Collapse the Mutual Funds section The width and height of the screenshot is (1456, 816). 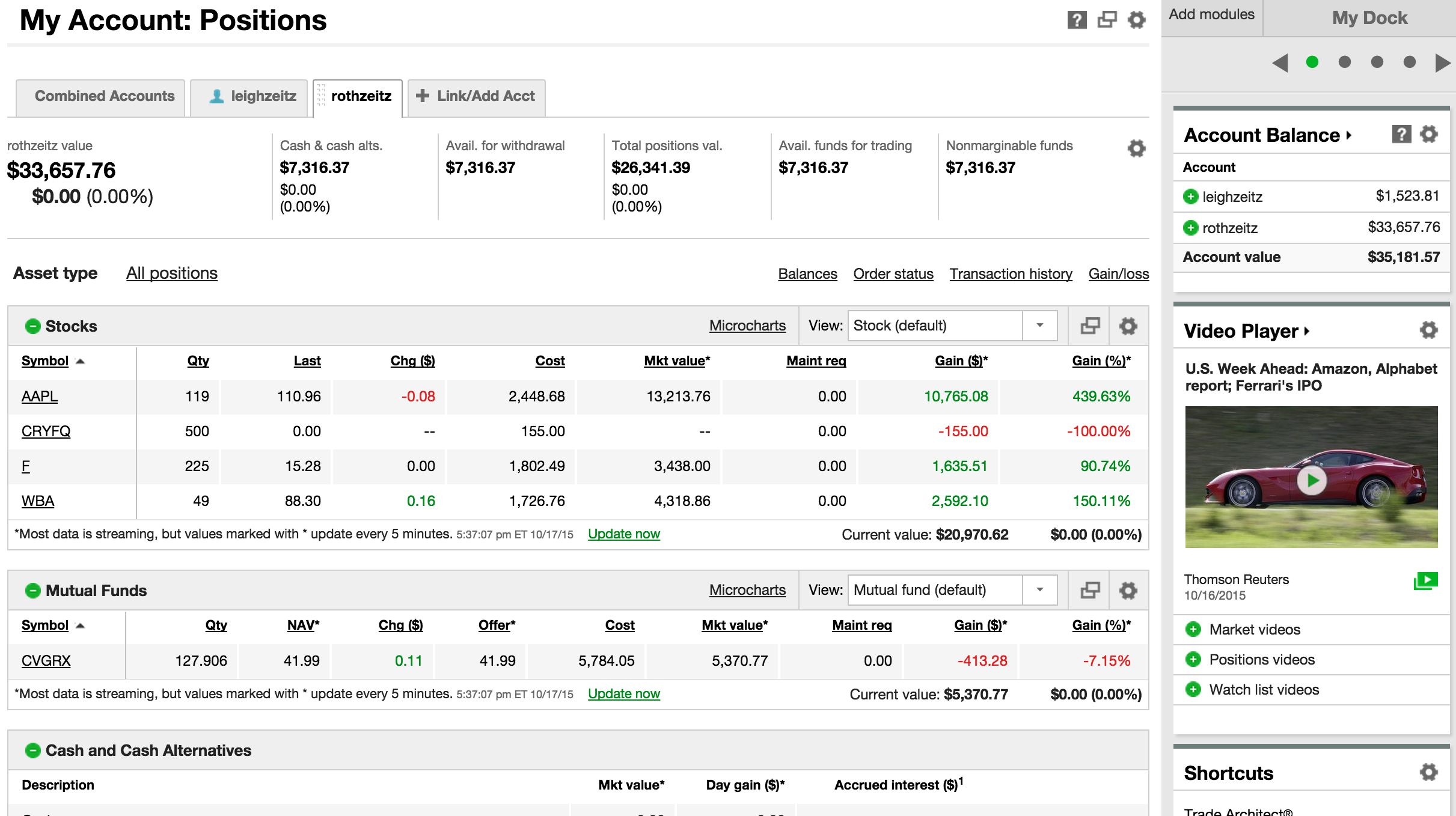click(x=32, y=591)
